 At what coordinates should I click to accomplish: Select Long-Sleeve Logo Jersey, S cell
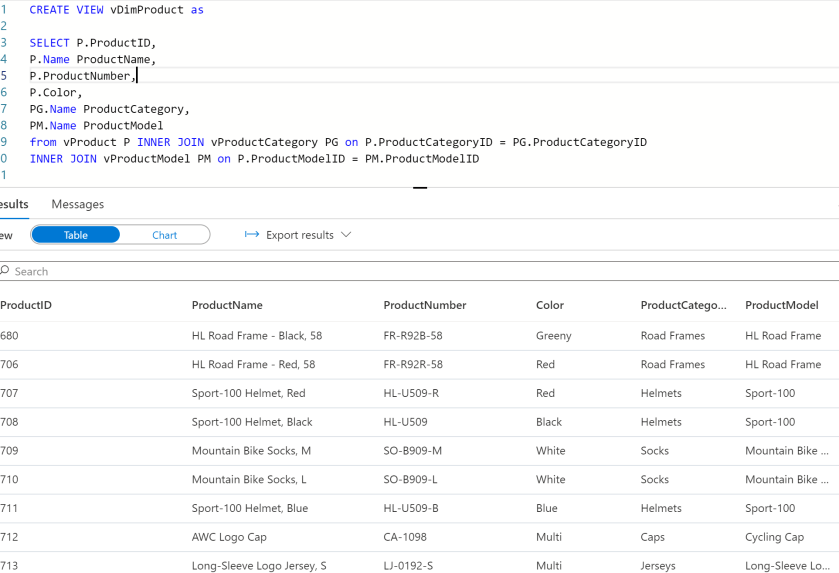click(259, 566)
